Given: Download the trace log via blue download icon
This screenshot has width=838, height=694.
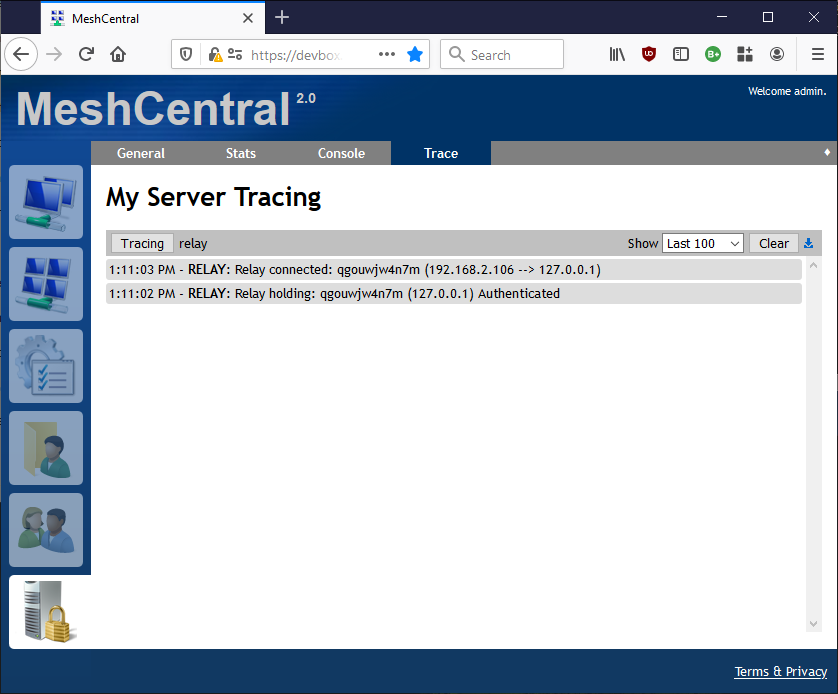Looking at the screenshot, I should 808,243.
